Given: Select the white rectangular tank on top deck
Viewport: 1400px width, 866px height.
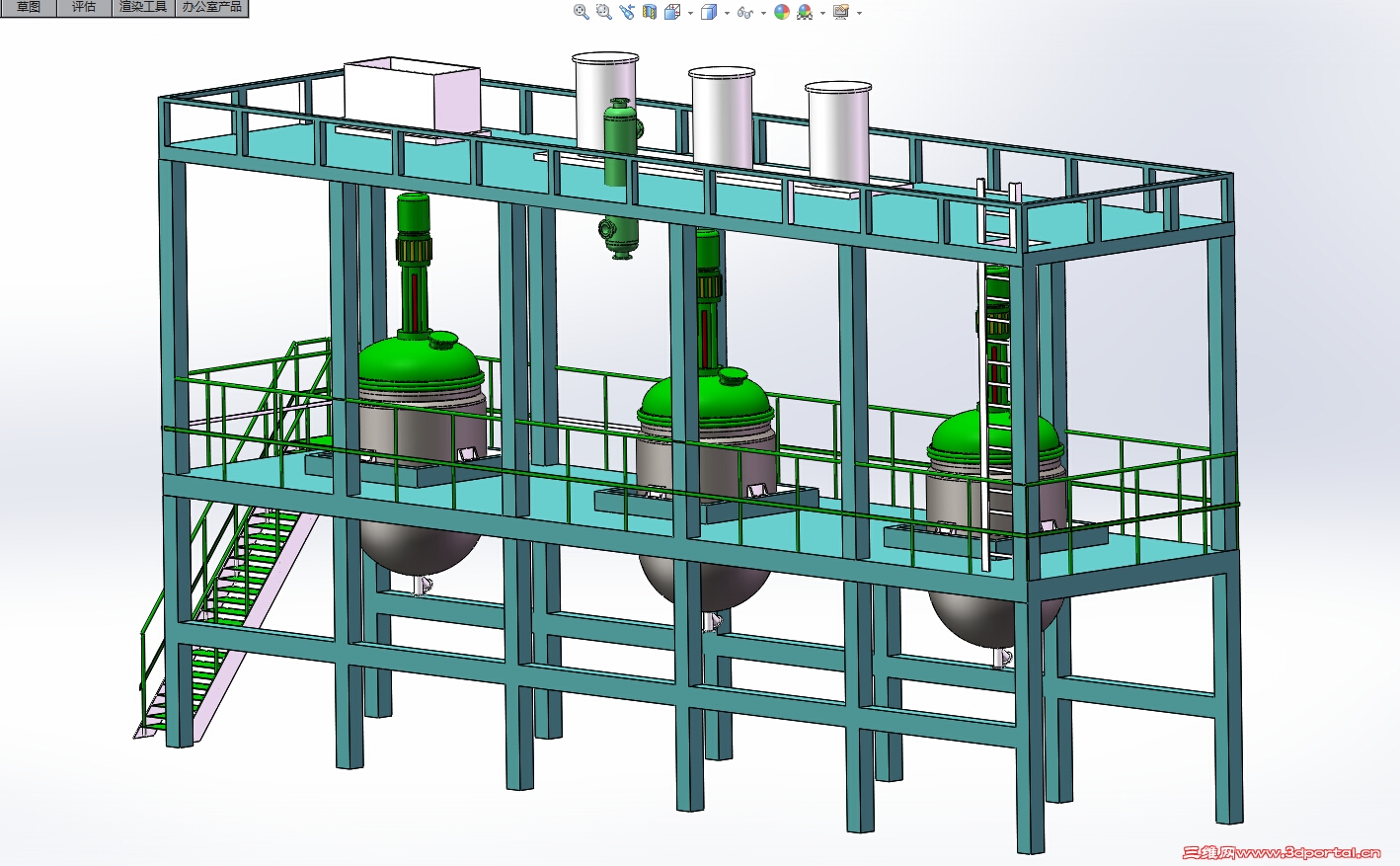Looking at the screenshot, I should 411,95.
